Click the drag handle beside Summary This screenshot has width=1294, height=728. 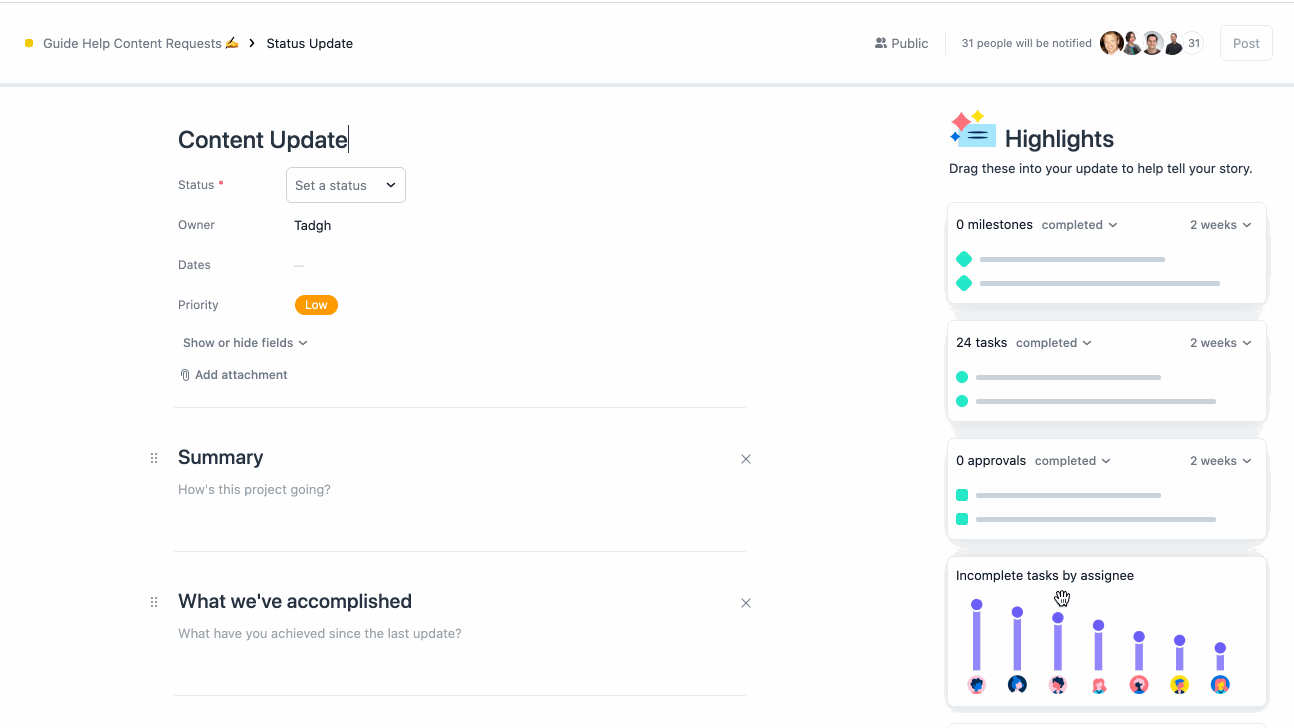pyautogui.click(x=153, y=457)
